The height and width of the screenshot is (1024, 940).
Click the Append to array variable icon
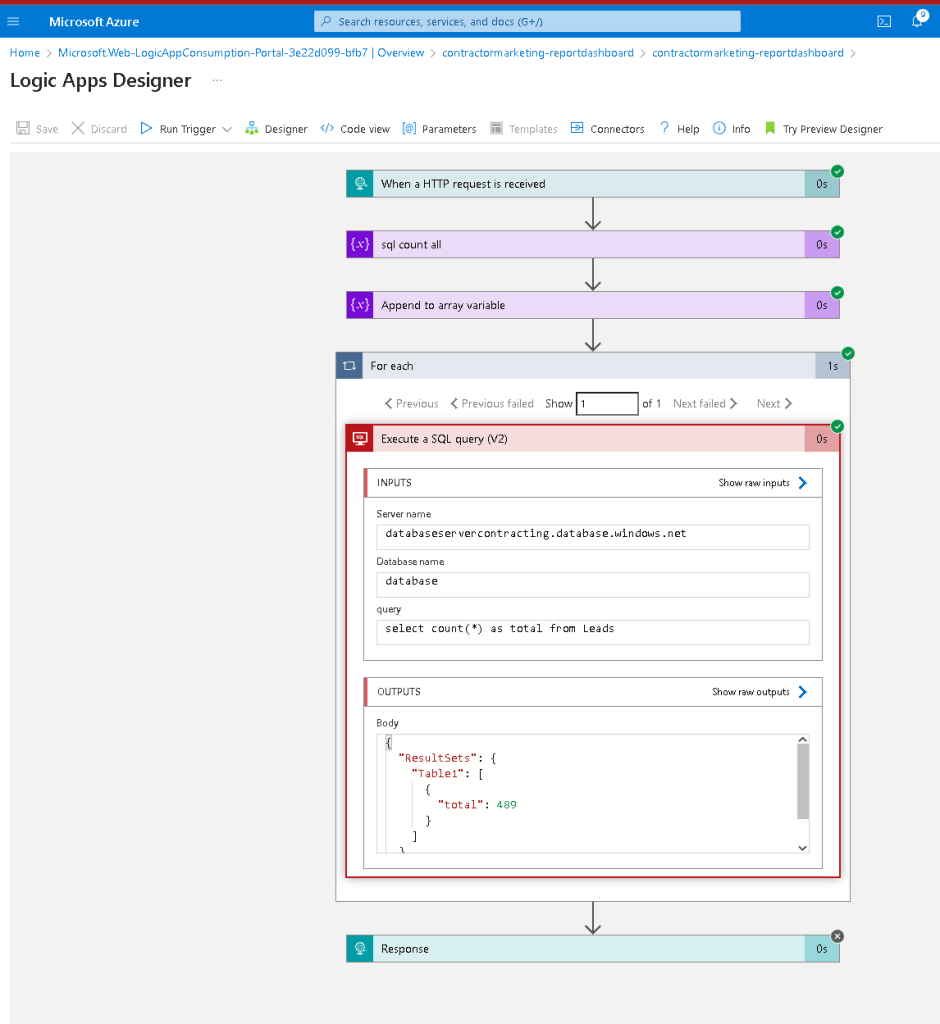click(x=360, y=305)
